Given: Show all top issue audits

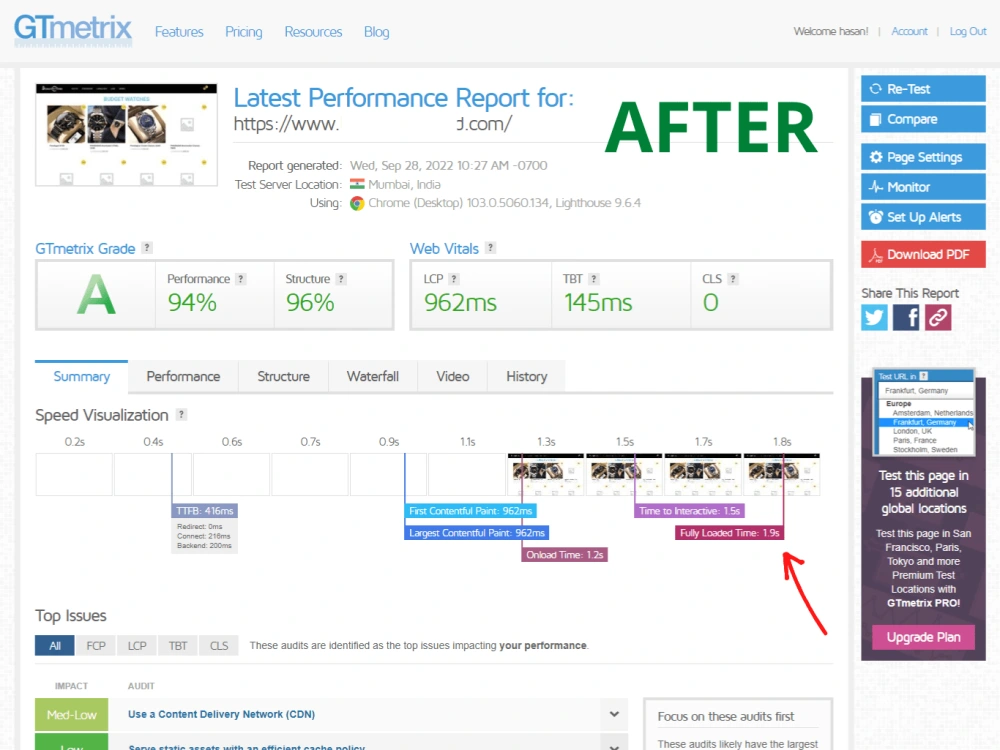Looking at the screenshot, I should [54, 645].
